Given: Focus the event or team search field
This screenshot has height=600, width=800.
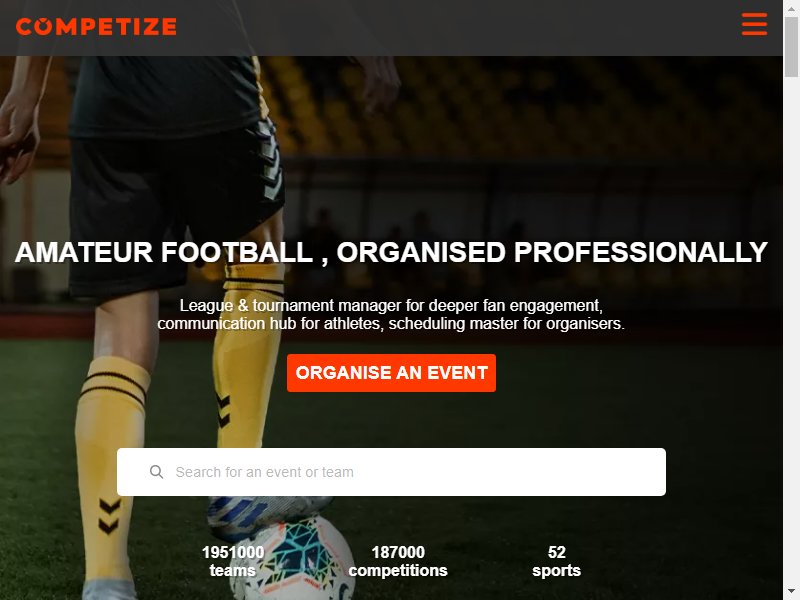Looking at the screenshot, I should tap(391, 472).
